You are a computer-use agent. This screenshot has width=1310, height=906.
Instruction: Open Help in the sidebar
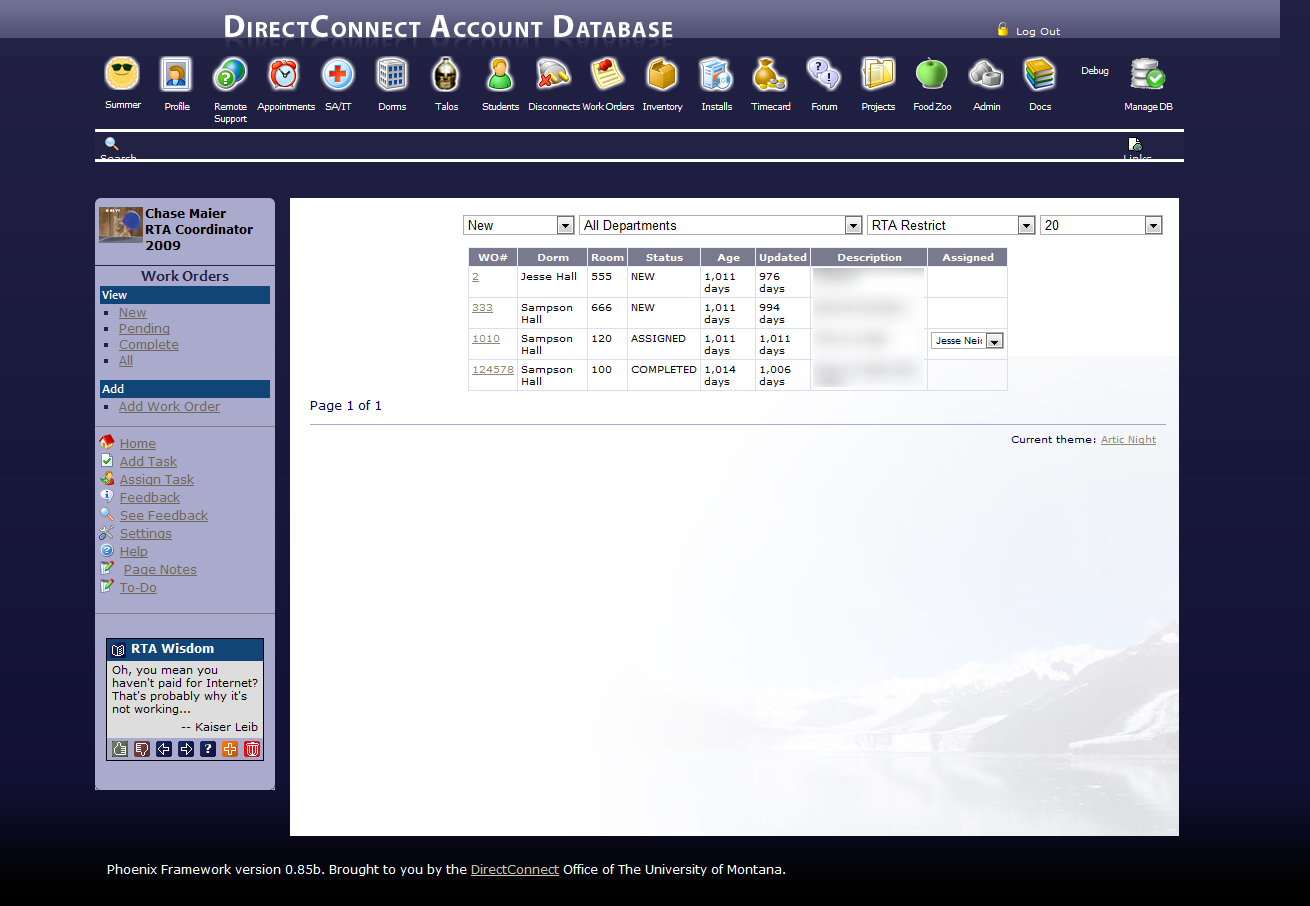[x=134, y=552]
